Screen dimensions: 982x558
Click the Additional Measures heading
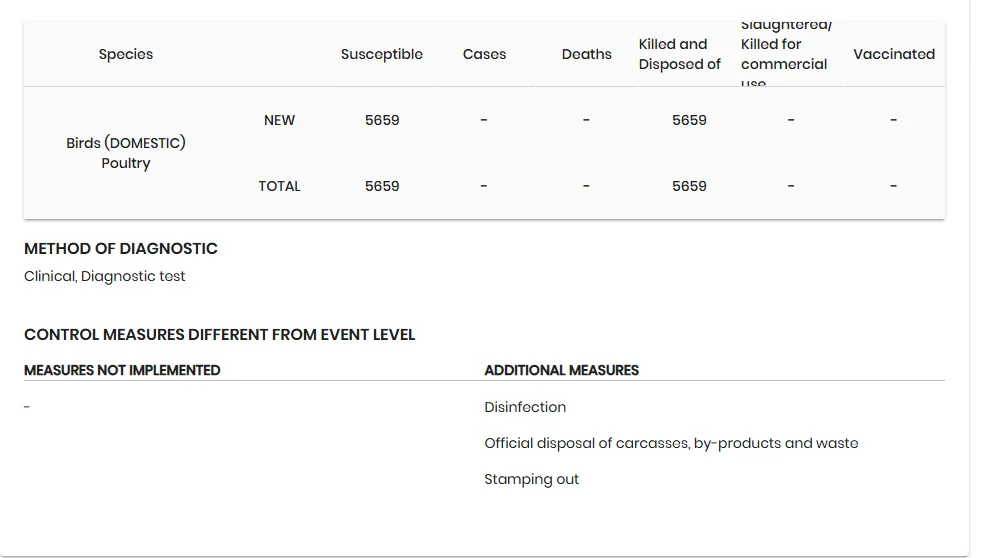tap(561, 370)
